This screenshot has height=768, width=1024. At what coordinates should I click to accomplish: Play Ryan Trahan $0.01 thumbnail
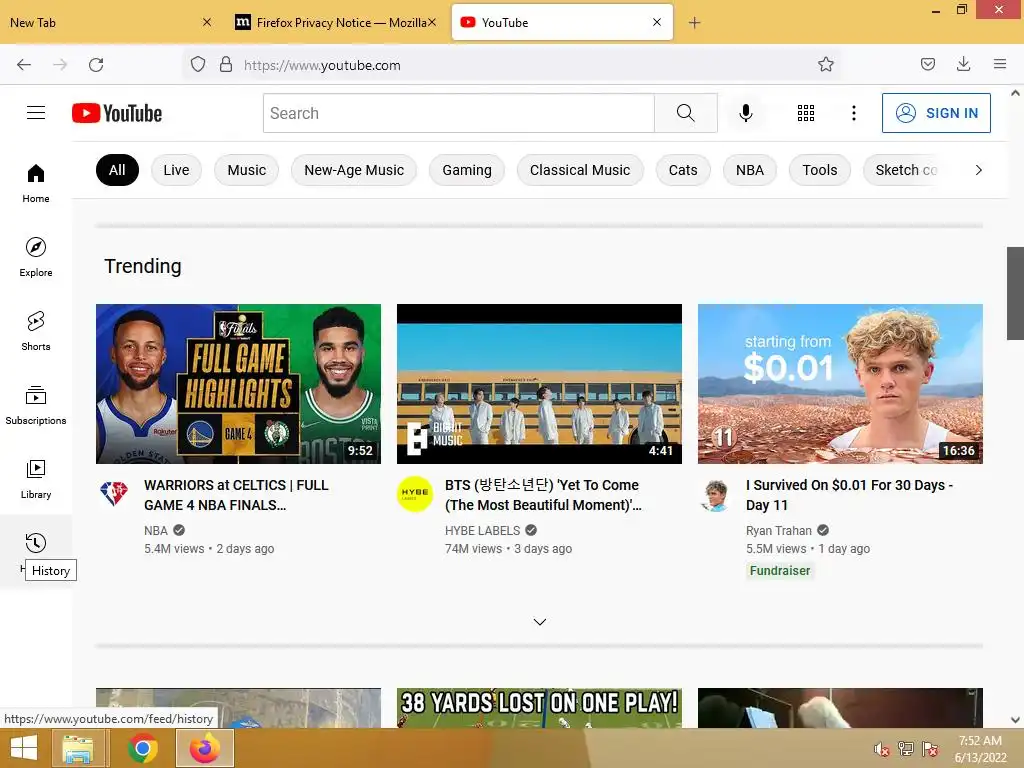(x=840, y=384)
